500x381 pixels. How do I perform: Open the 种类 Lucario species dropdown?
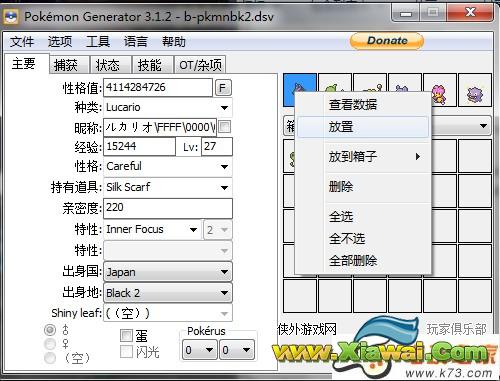tap(168, 107)
